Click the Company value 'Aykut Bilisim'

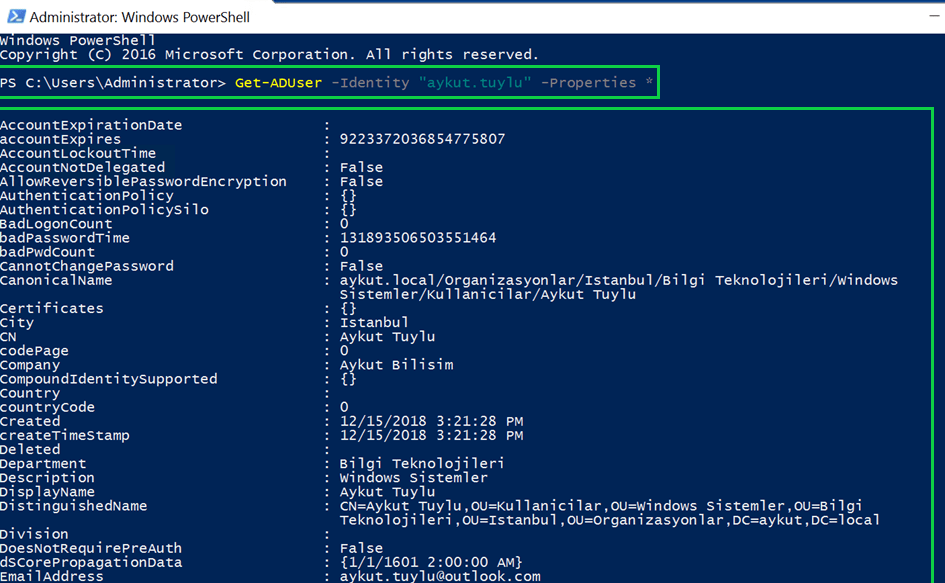pyautogui.click(x=396, y=365)
